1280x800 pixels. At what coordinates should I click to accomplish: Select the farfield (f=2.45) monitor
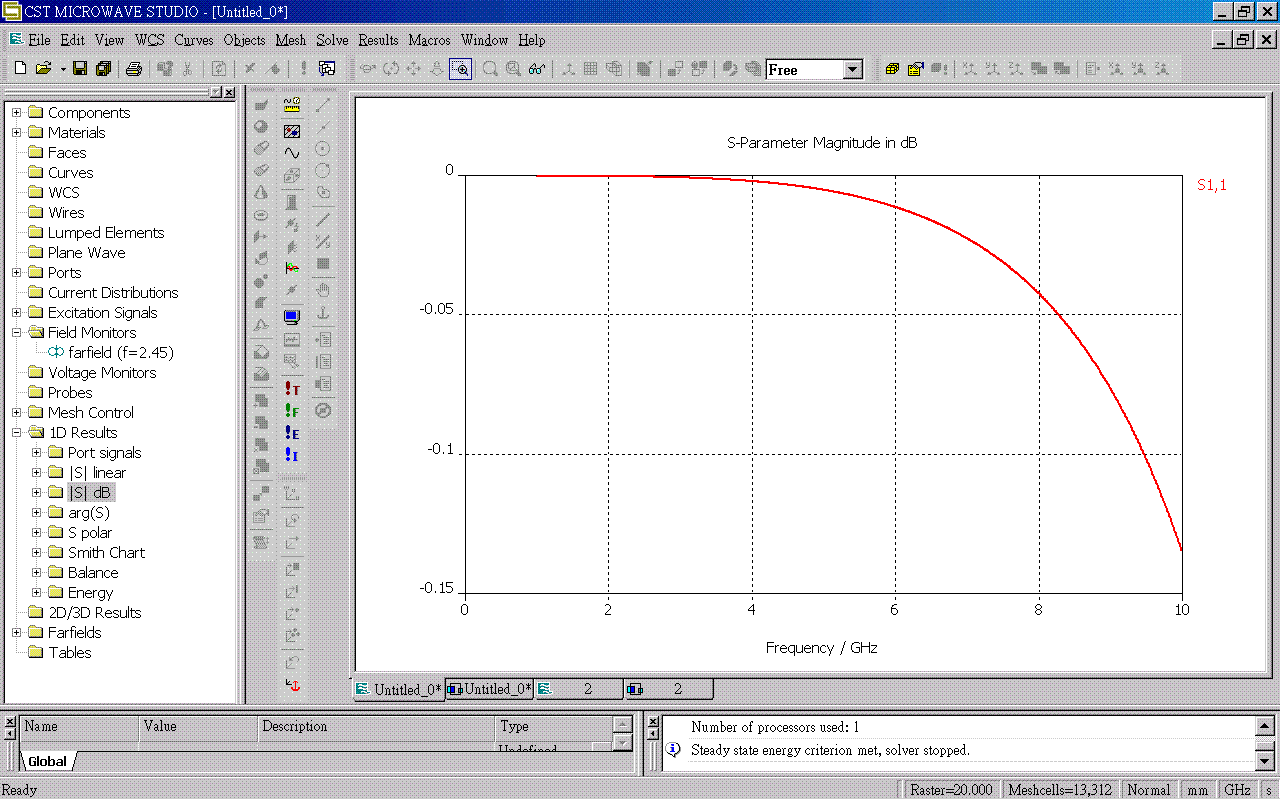pos(121,352)
